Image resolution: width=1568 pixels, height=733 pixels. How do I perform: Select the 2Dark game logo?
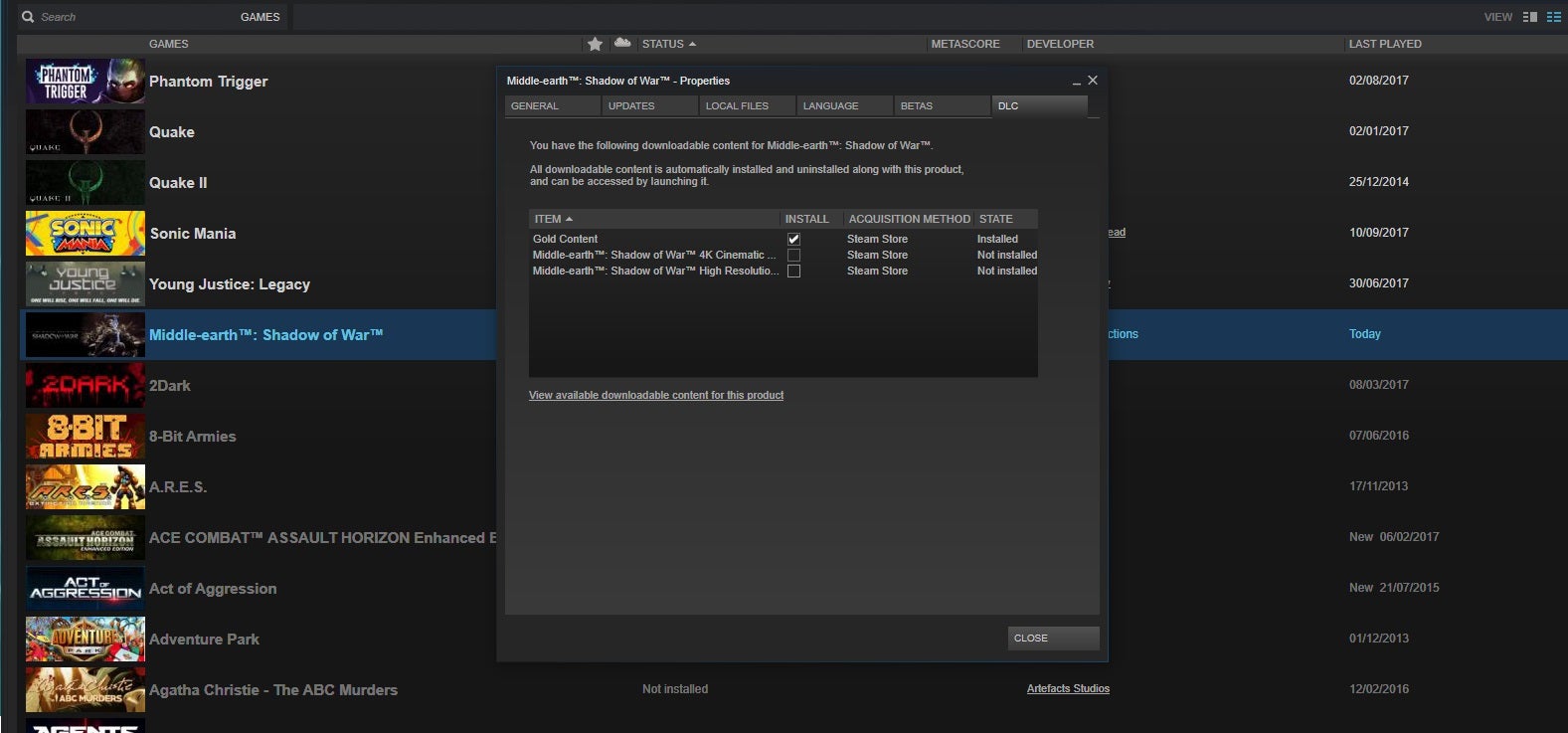coord(86,386)
